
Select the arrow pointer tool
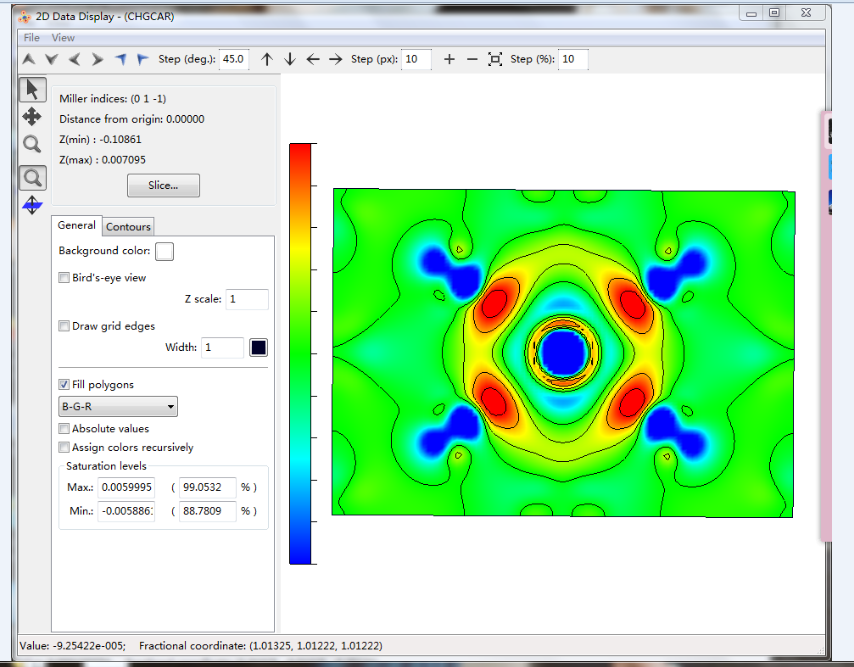click(x=32, y=89)
